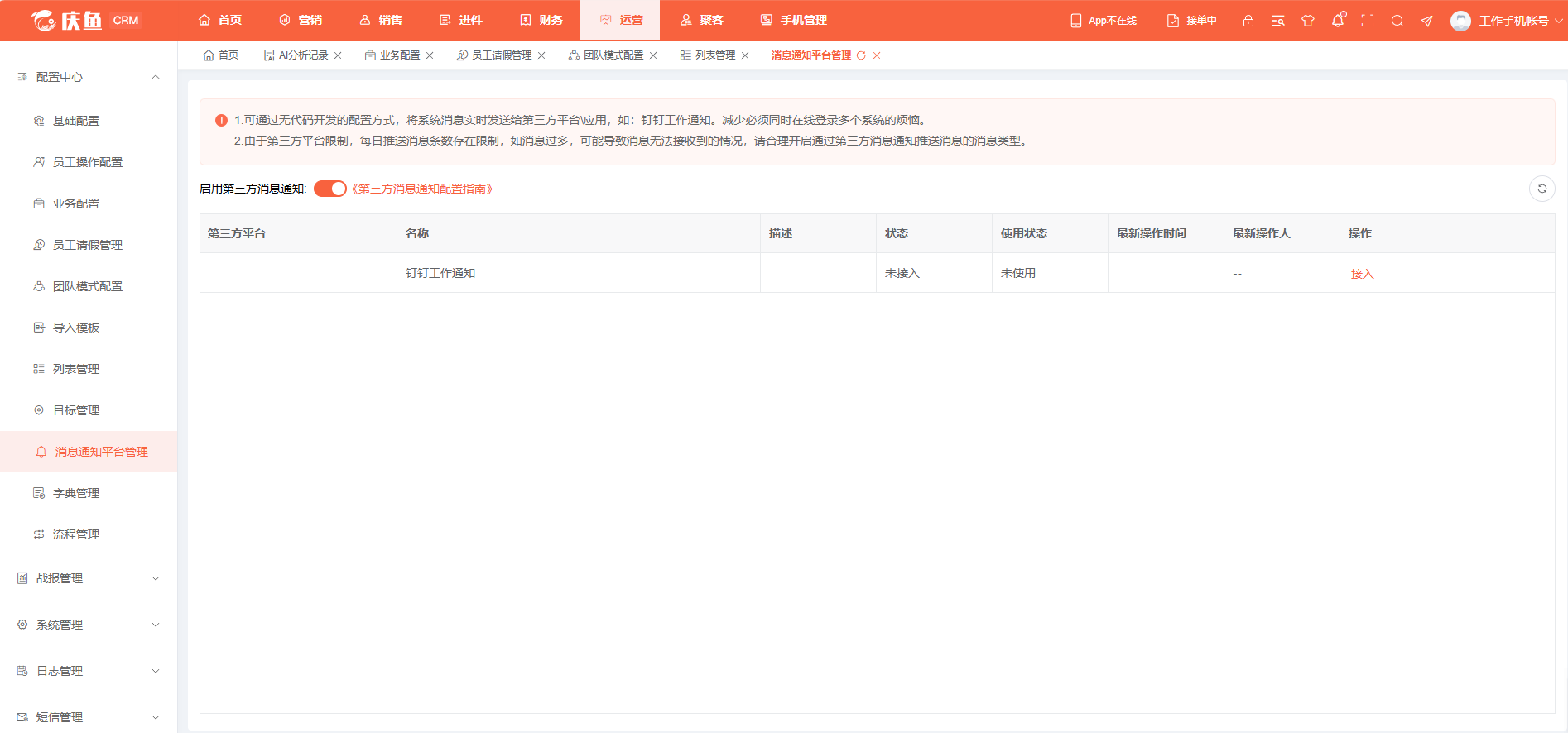Close the AI分析记录 tab
This screenshot has height=733, width=1568.
(338, 55)
